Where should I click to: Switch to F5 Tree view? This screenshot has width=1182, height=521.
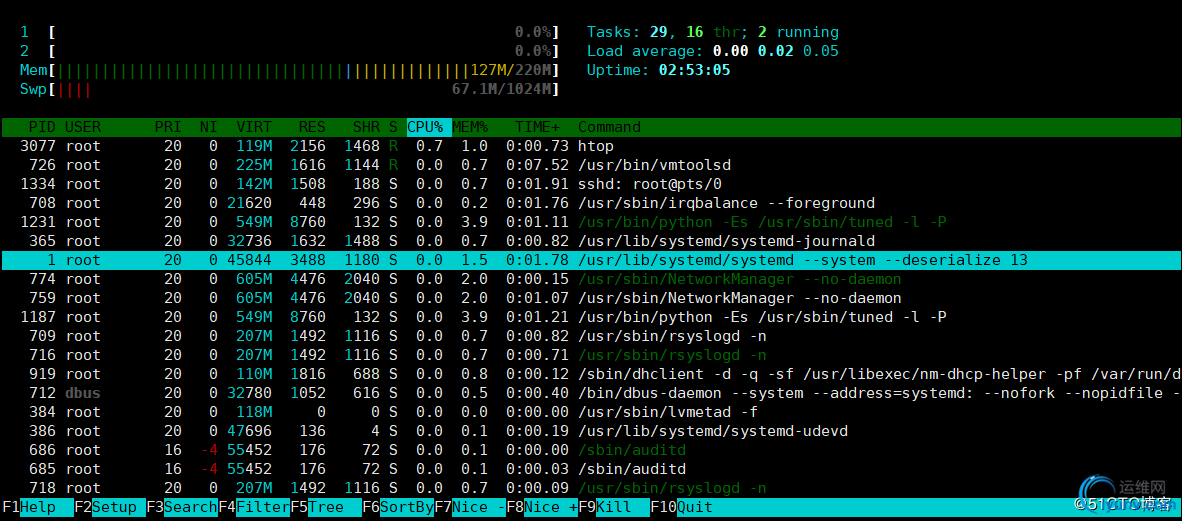[326, 507]
